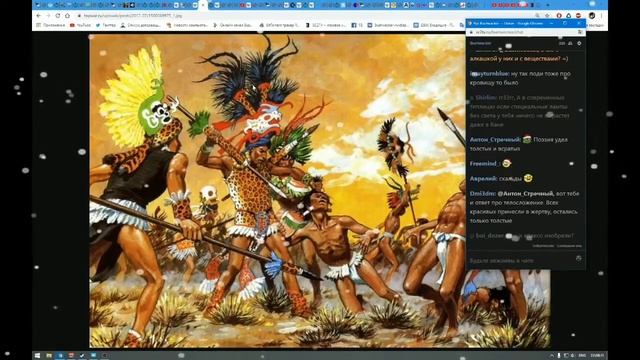Open the Twitter bookmark
Viewport: 640px width, 360px height.
point(106,25)
